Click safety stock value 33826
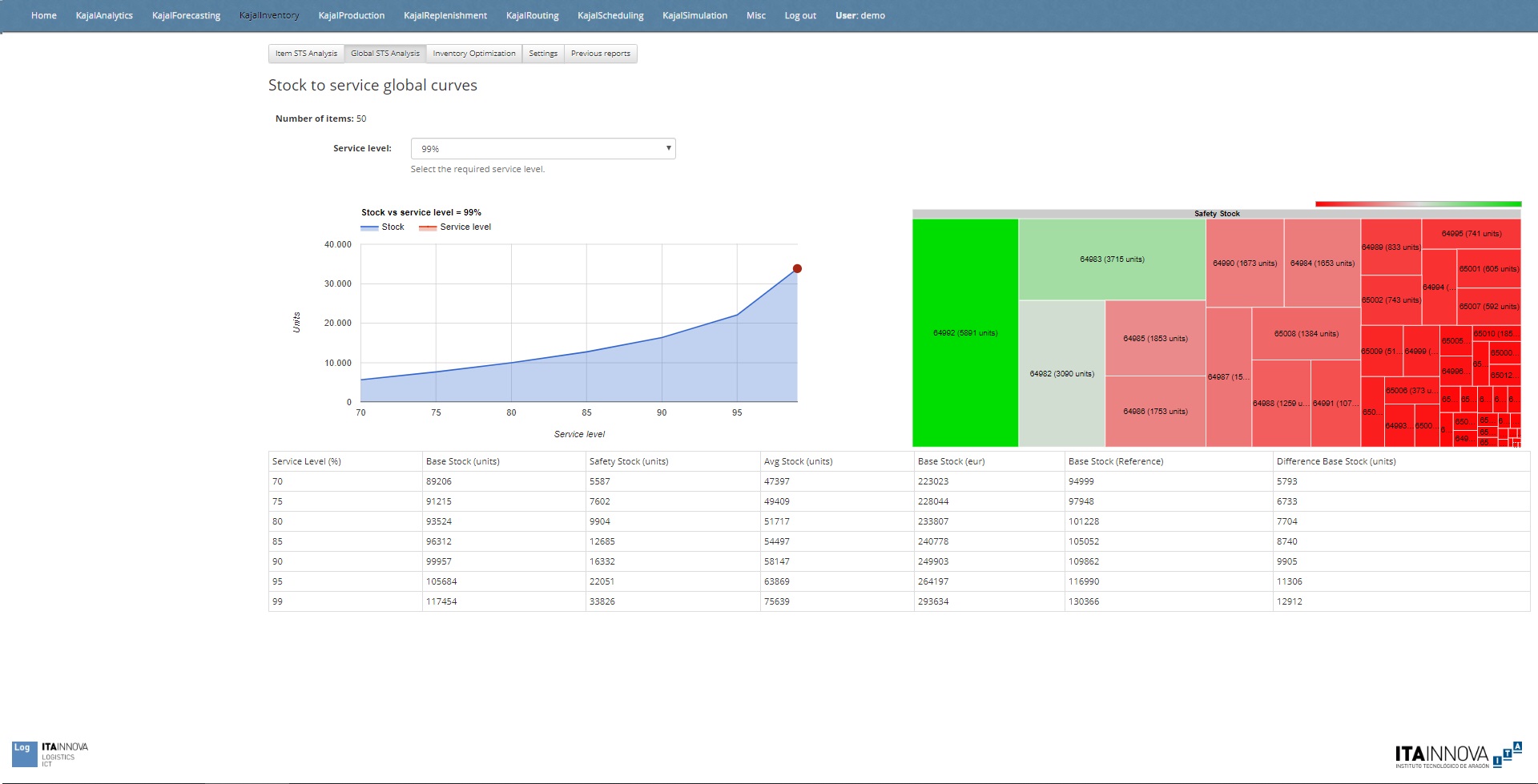The width and height of the screenshot is (1538, 784). point(602,601)
